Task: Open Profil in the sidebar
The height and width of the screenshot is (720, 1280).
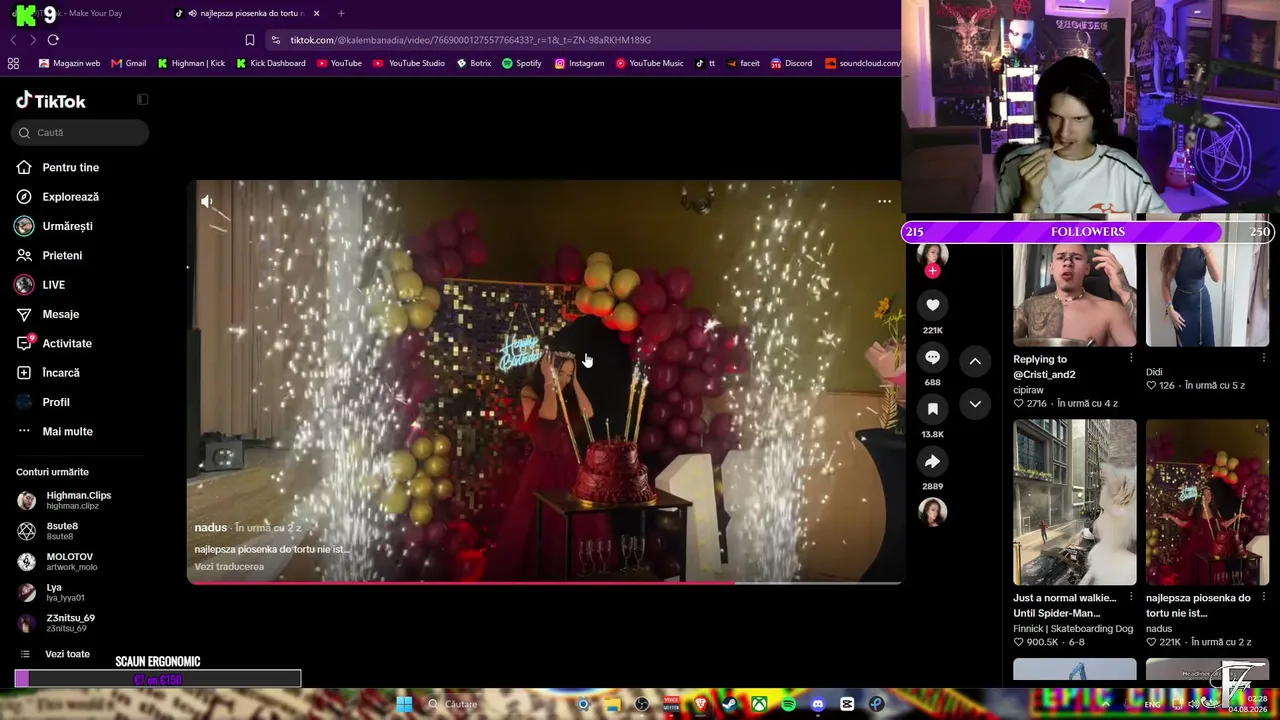Action: (43, 402)
